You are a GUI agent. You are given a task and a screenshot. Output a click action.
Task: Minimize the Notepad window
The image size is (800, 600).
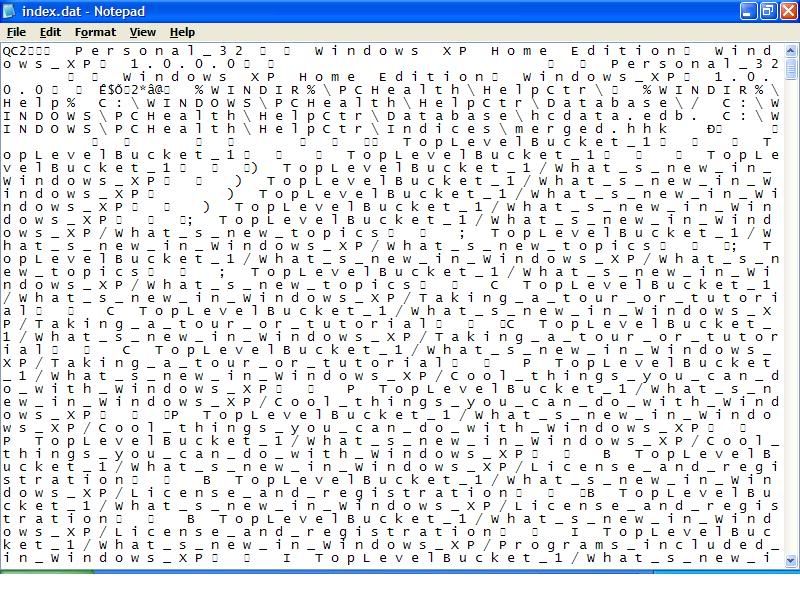(x=749, y=11)
